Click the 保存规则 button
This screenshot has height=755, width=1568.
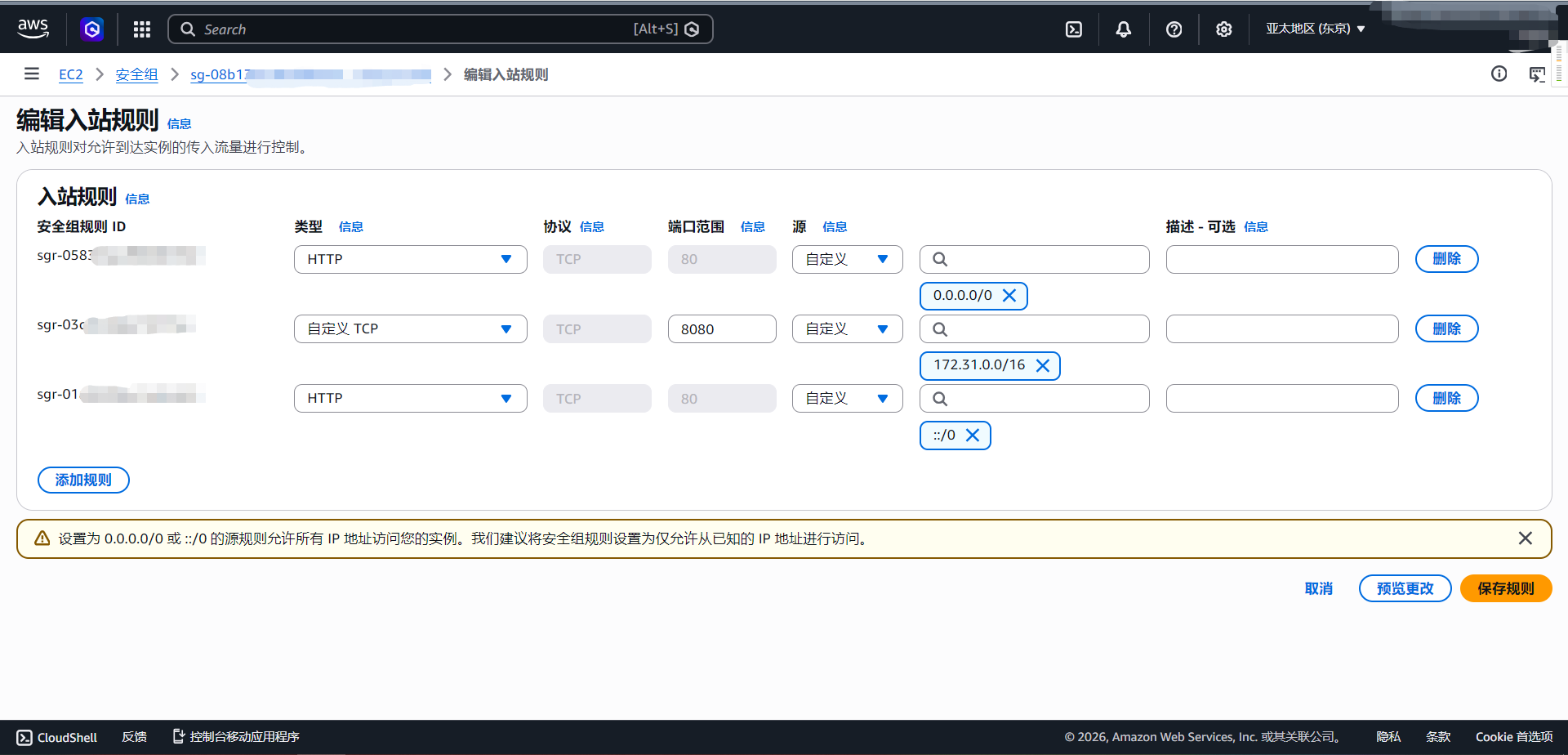(x=1505, y=588)
